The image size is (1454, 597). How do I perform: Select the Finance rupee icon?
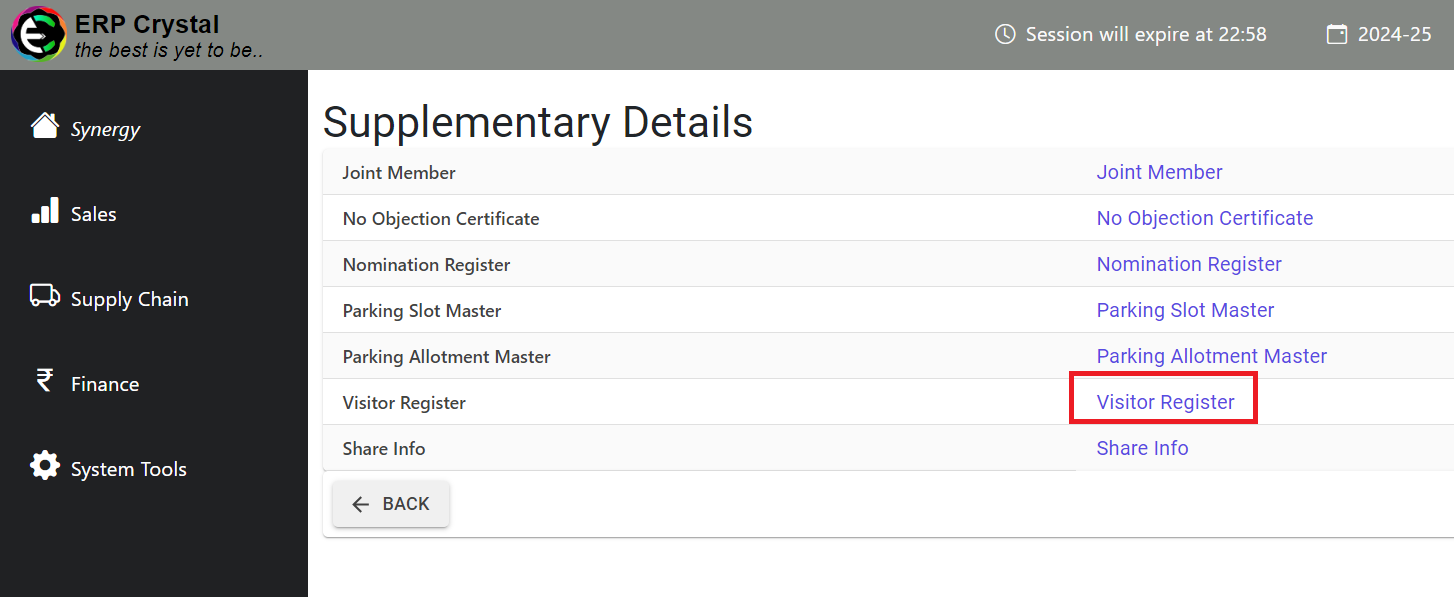coord(44,381)
